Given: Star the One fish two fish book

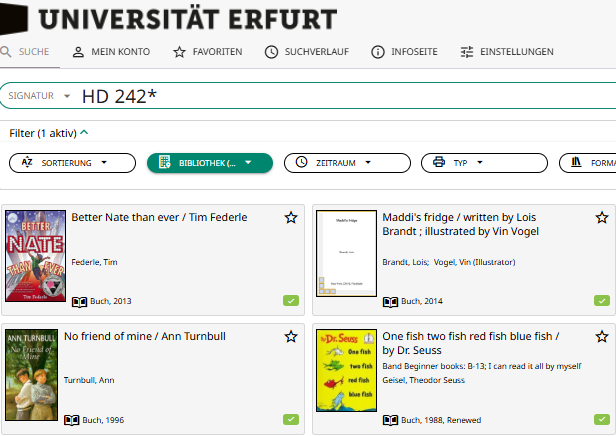Looking at the screenshot, I should pyautogui.click(x=602, y=337).
